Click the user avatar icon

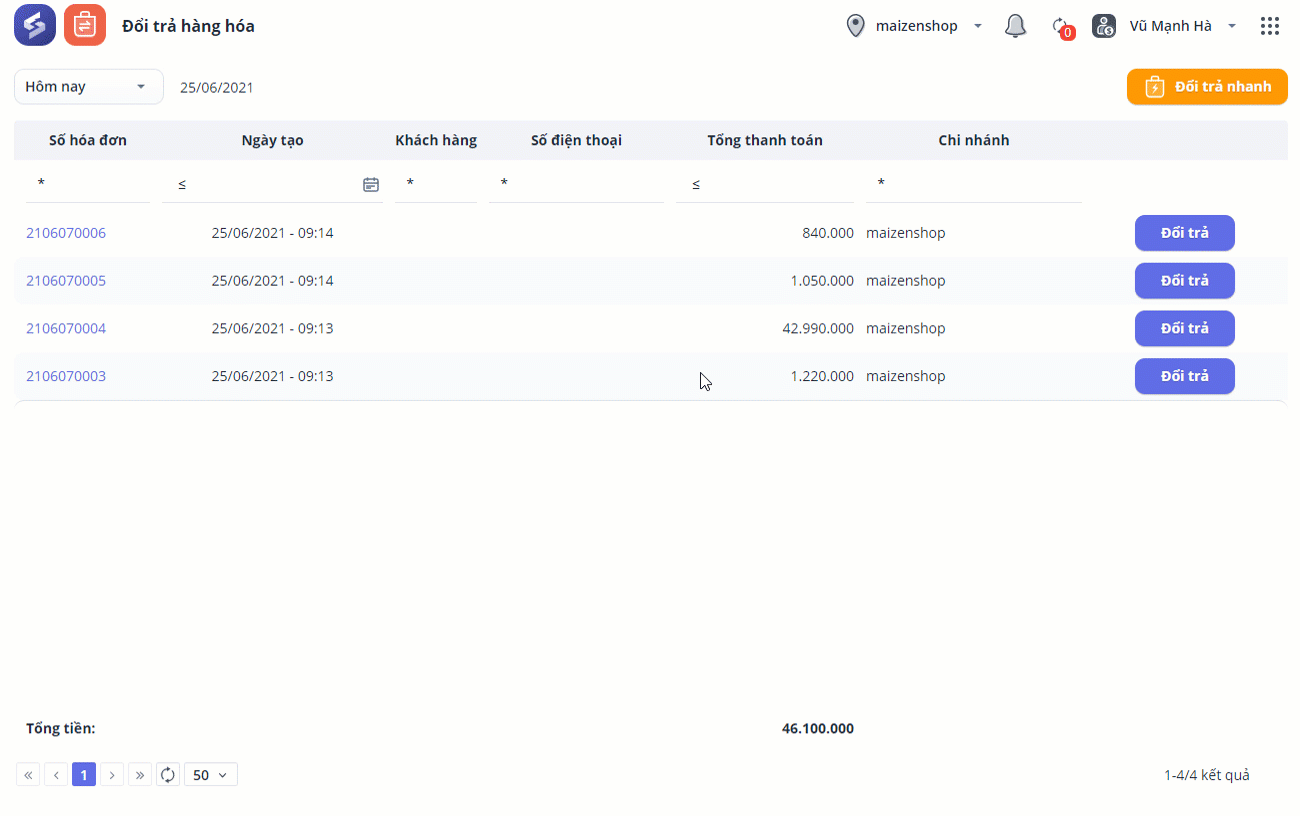click(x=1104, y=26)
